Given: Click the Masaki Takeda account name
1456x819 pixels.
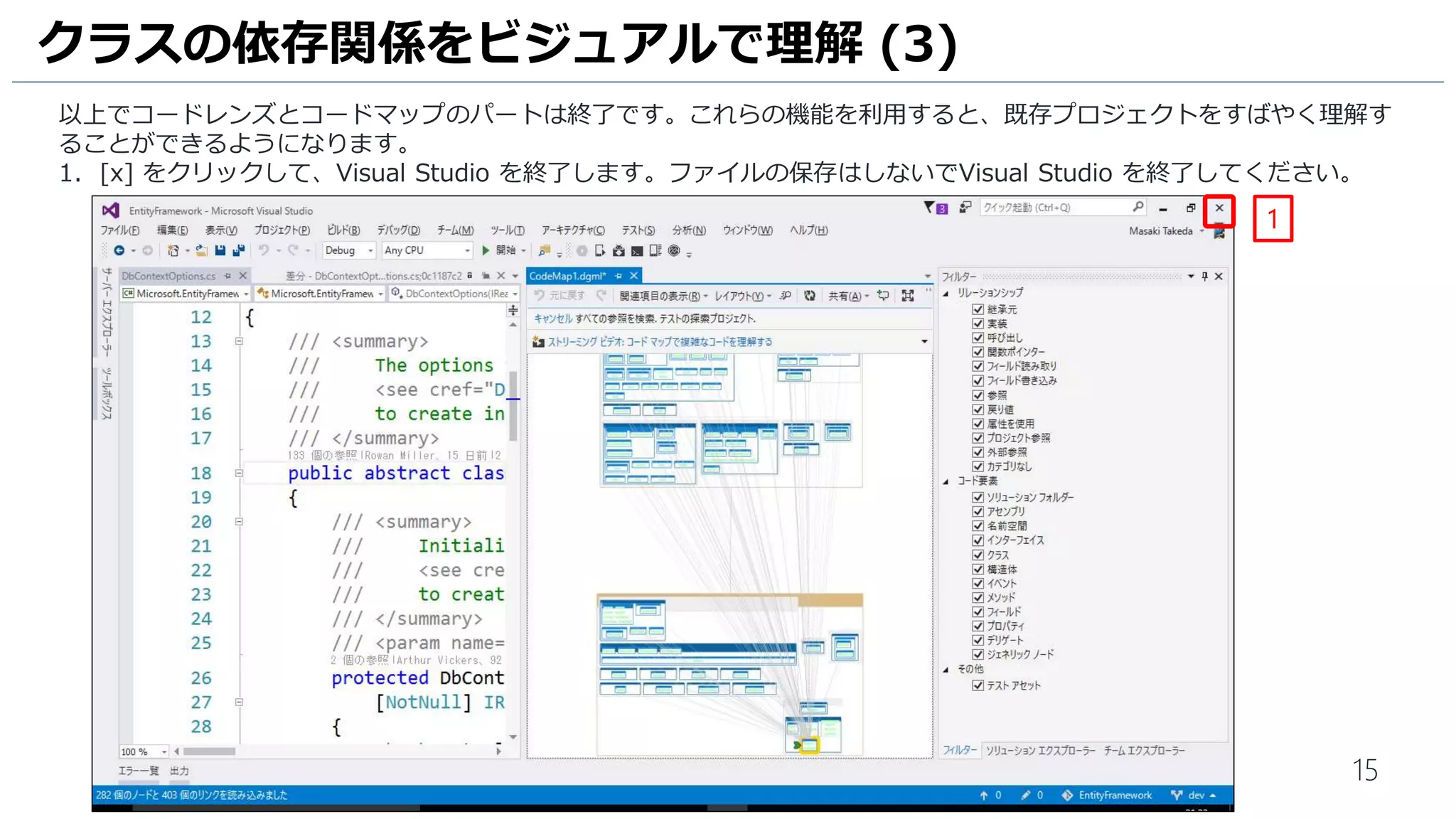Looking at the screenshot, I should point(1160,231).
